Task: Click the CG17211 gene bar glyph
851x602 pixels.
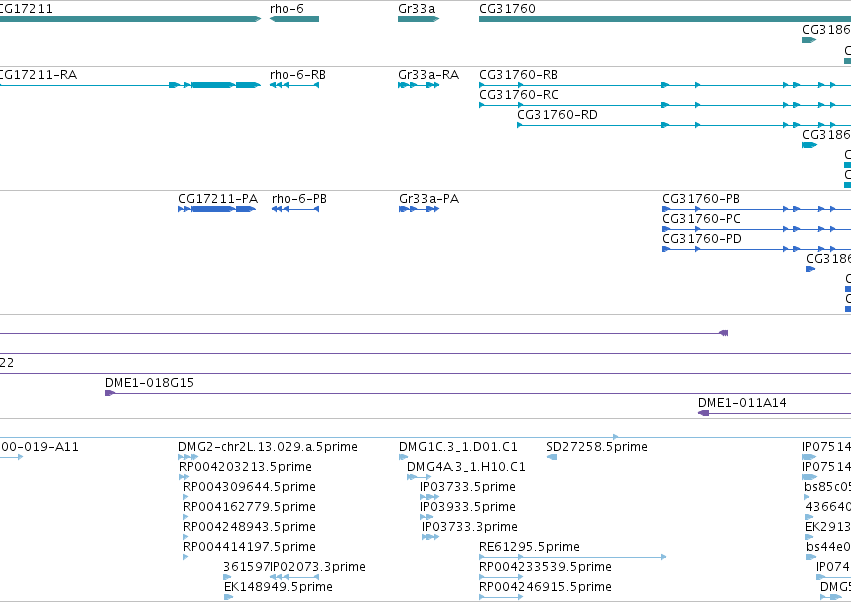Action: pyautogui.click(x=130, y=19)
